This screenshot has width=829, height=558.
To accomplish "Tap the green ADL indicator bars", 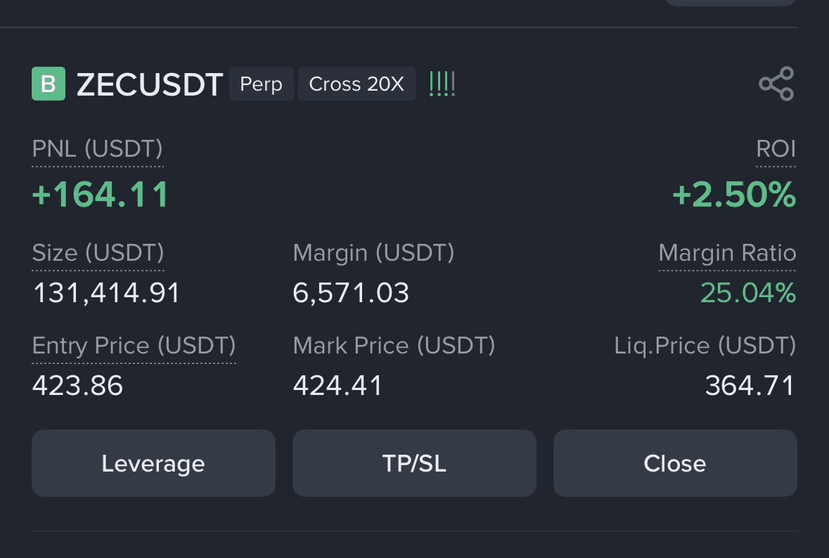I will [442, 84].
